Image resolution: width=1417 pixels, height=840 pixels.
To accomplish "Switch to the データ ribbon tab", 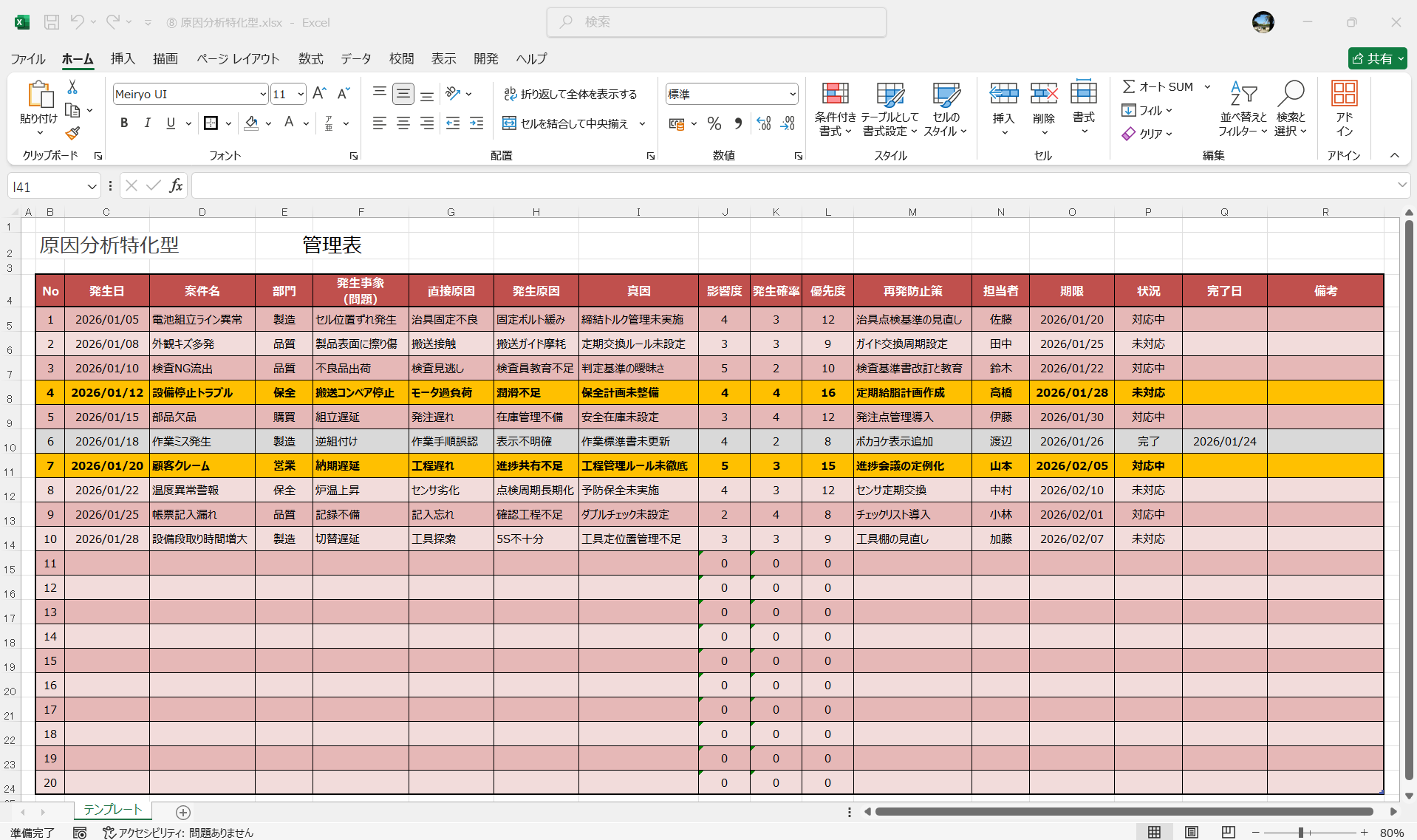I will pyautogui.click(x=355, y=58).
